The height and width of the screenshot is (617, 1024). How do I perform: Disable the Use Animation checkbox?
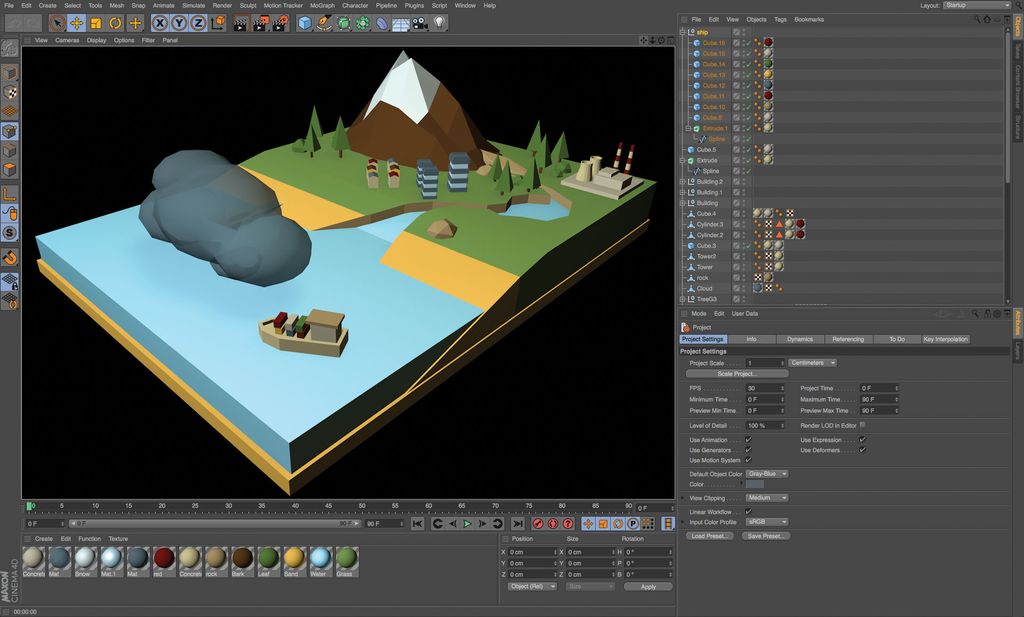click(x=748, y=440)
